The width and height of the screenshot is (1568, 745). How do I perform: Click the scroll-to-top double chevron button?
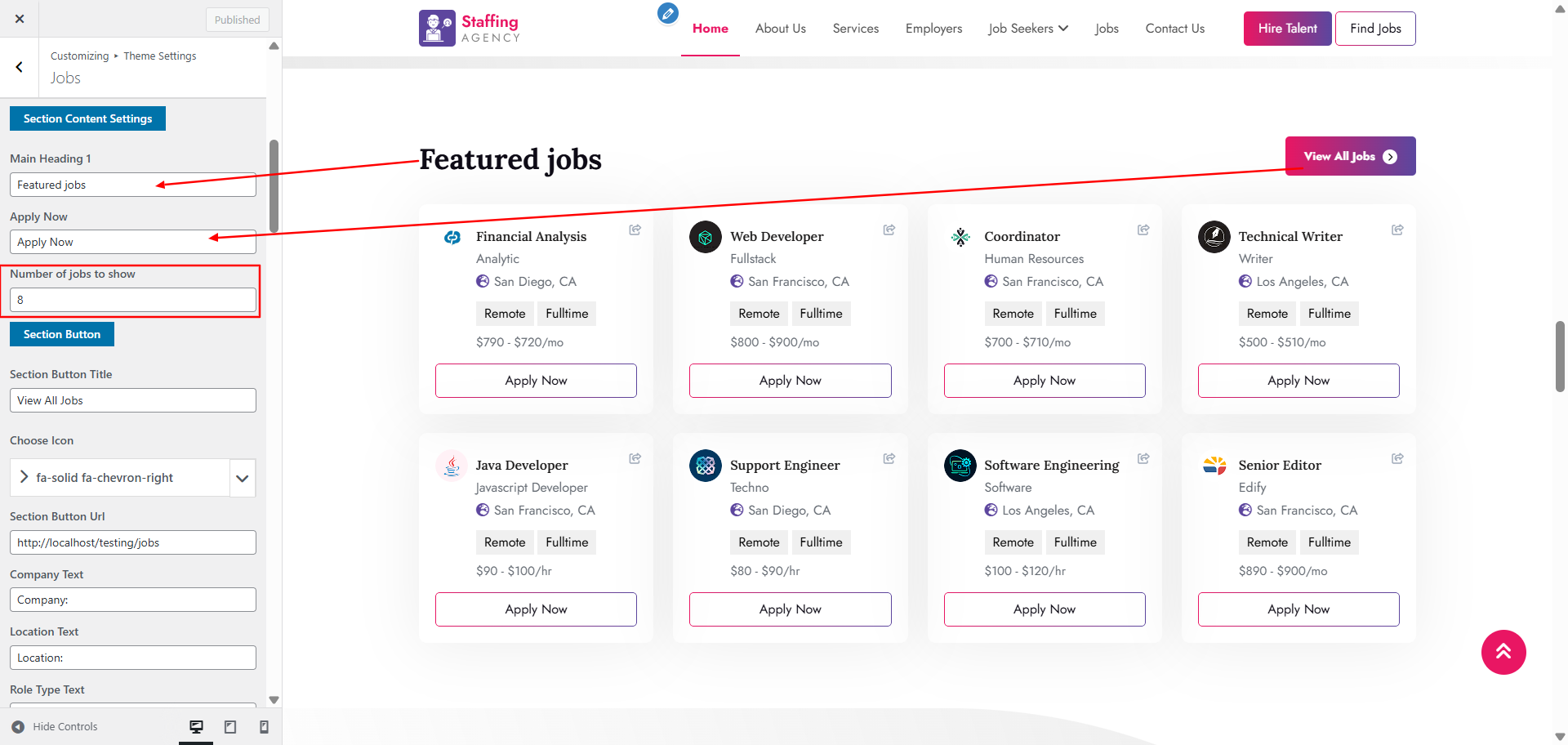(1503, 652)
